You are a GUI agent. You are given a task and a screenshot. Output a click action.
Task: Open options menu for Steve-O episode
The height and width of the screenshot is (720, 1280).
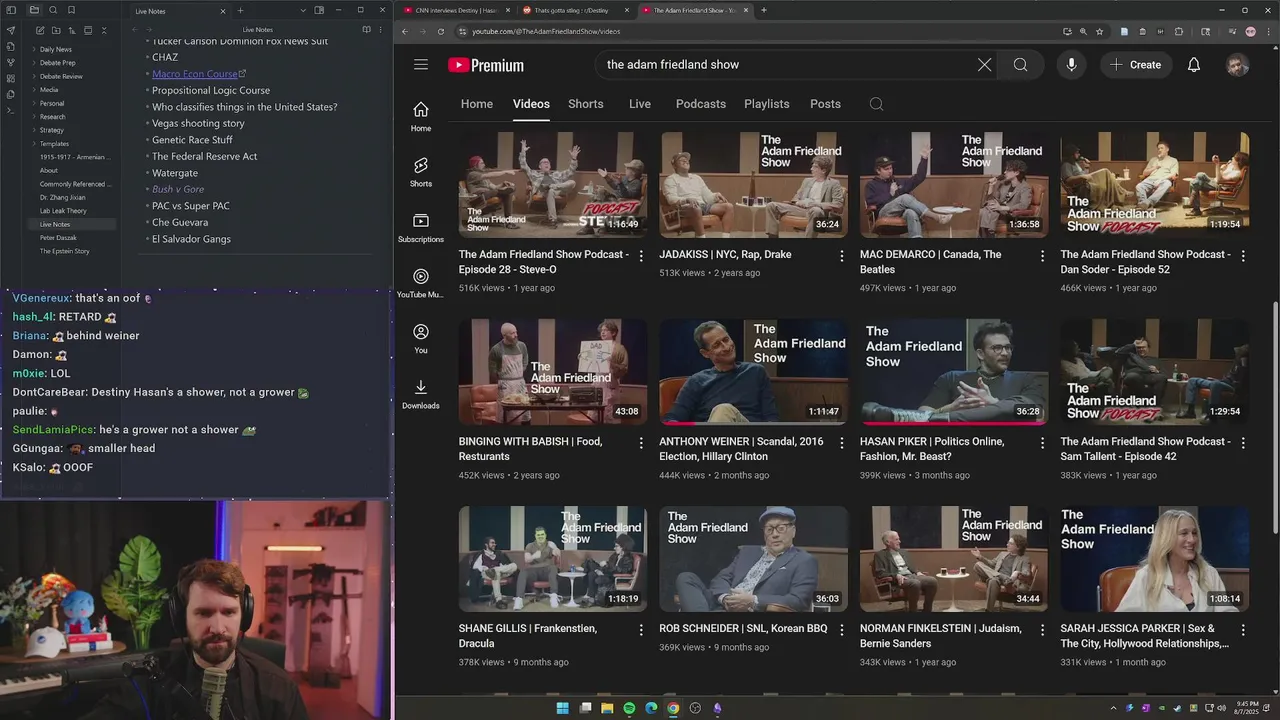(642, 256)
